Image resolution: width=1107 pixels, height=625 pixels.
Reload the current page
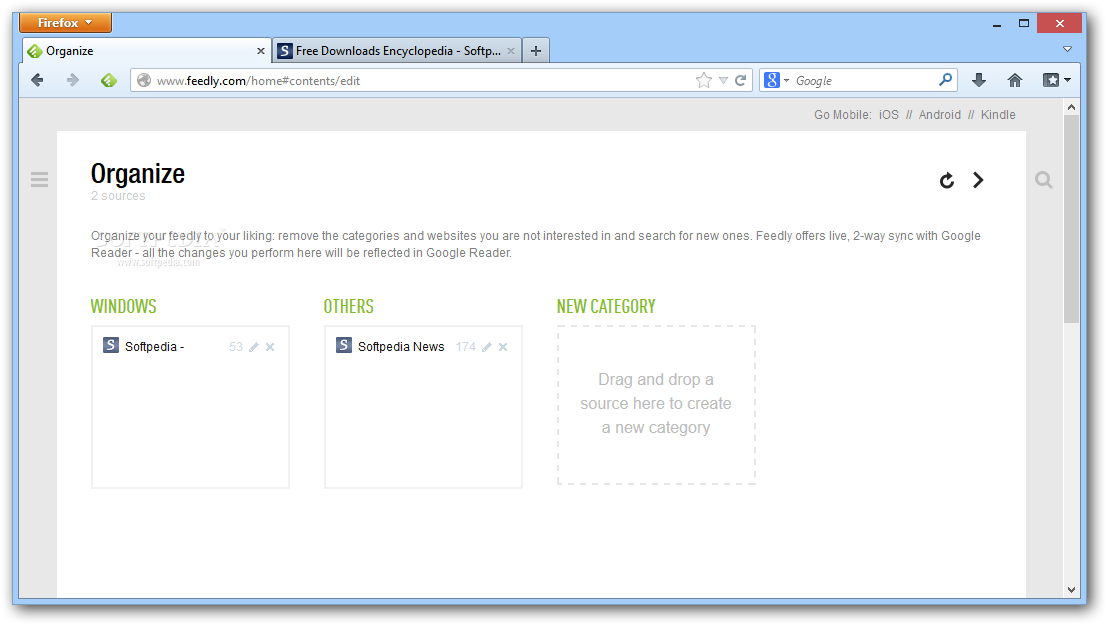click(740, 81)
